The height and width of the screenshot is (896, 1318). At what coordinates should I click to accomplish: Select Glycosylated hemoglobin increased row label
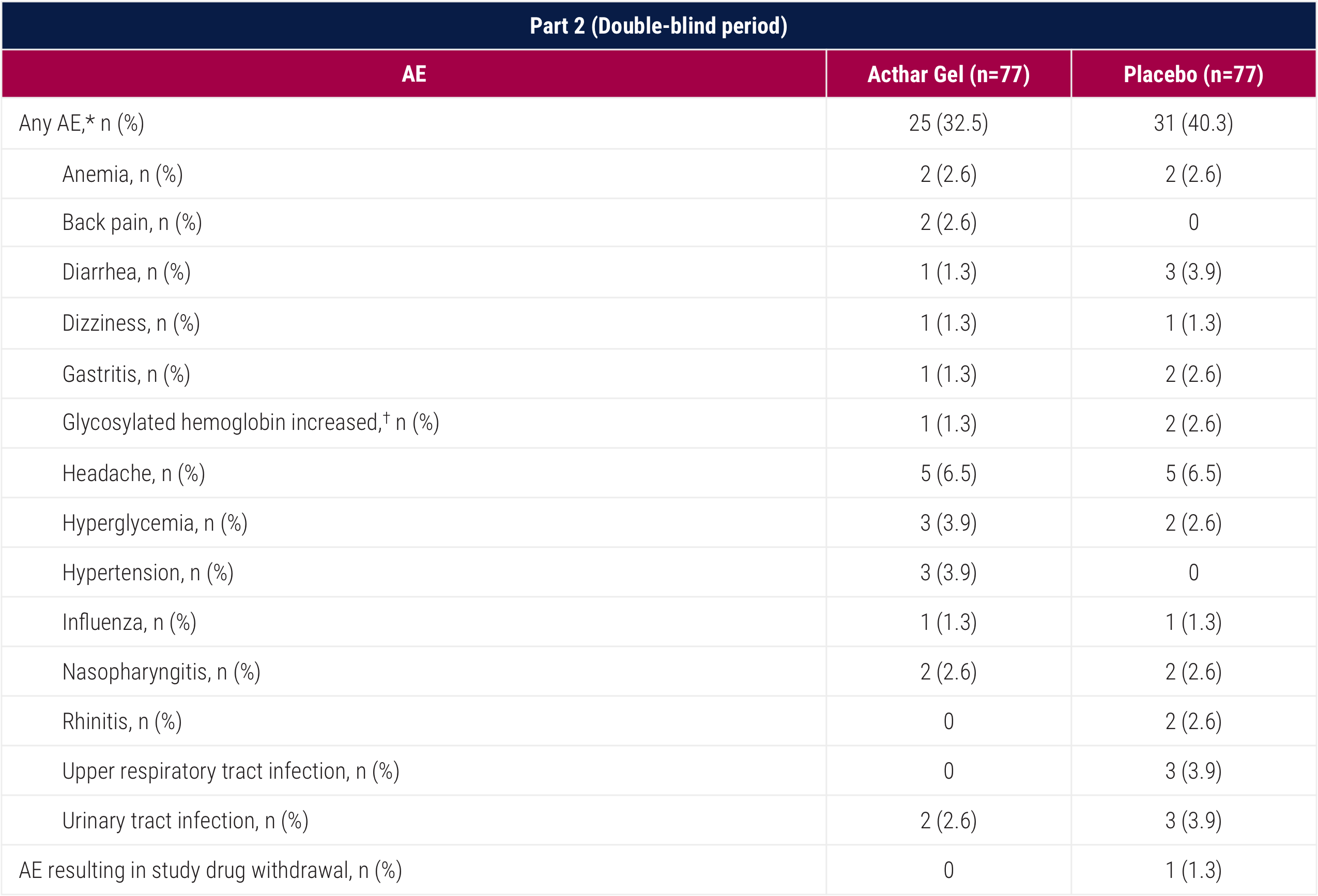tap(251, 423)
